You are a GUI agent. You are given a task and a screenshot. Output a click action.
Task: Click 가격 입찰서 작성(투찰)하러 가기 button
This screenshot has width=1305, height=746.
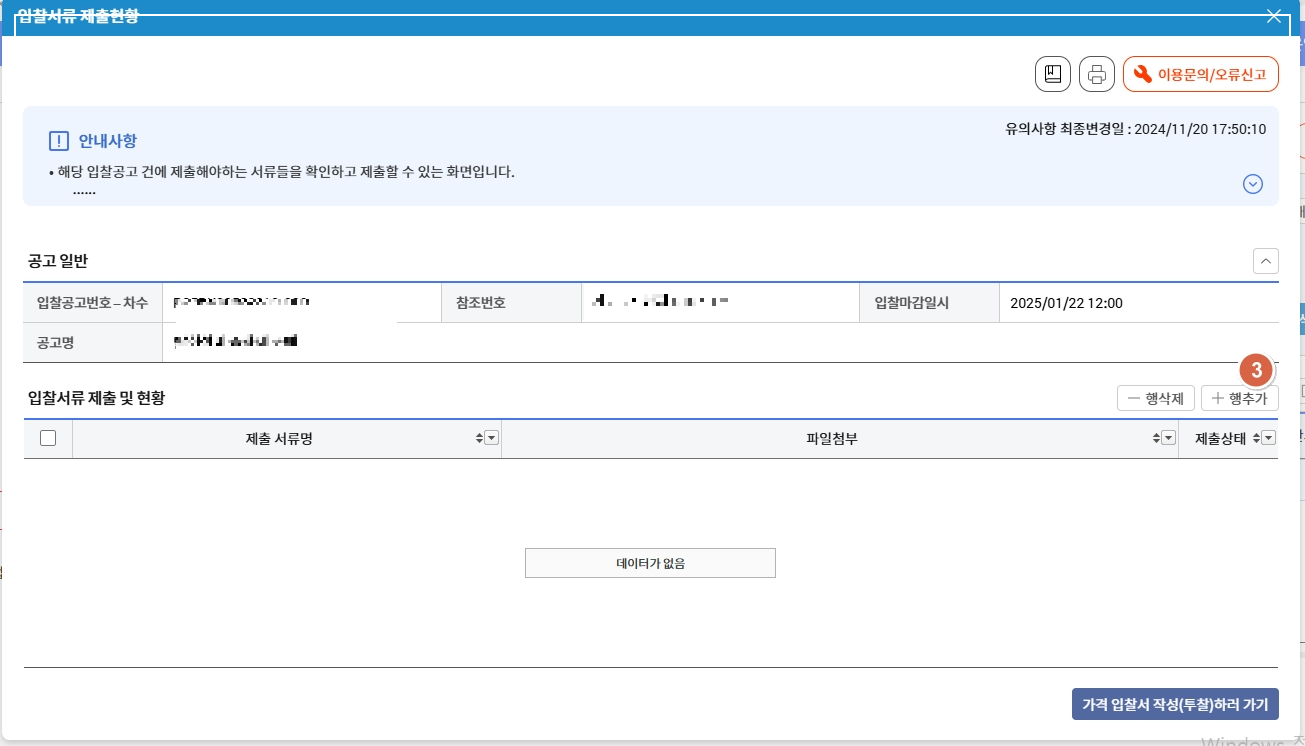click(x=1177, y=704)
